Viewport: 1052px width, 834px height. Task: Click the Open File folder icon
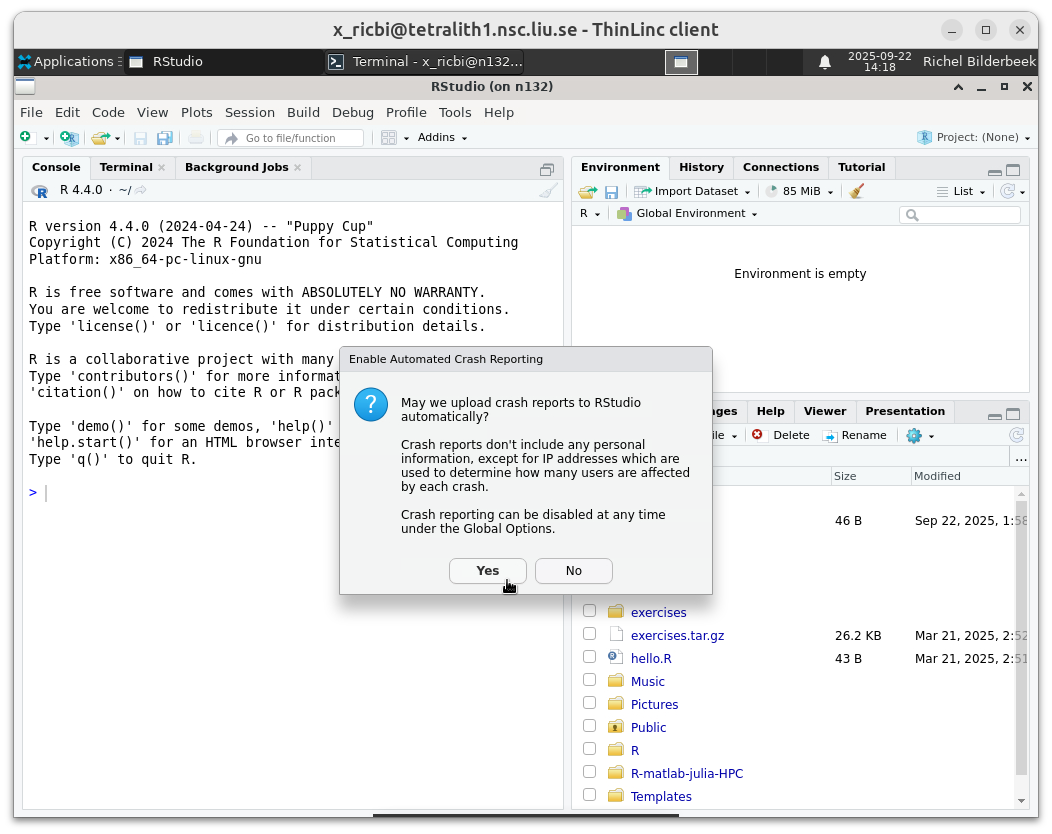coord(100,137)
